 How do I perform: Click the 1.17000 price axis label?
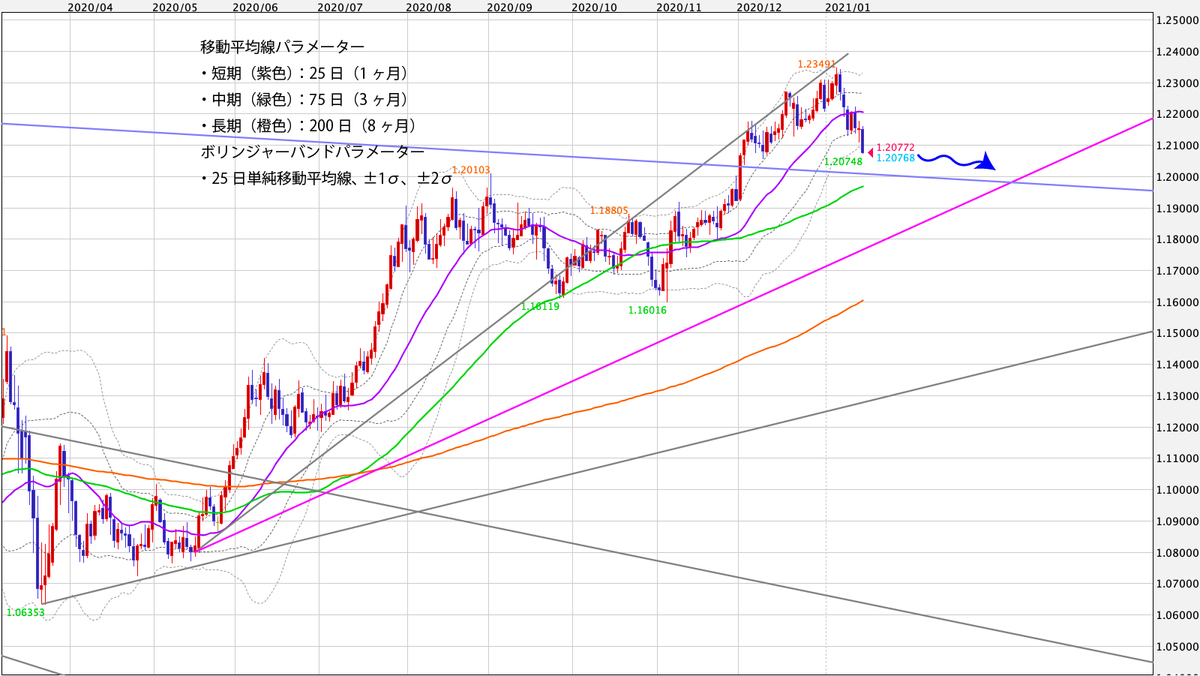click(1176, 270)
